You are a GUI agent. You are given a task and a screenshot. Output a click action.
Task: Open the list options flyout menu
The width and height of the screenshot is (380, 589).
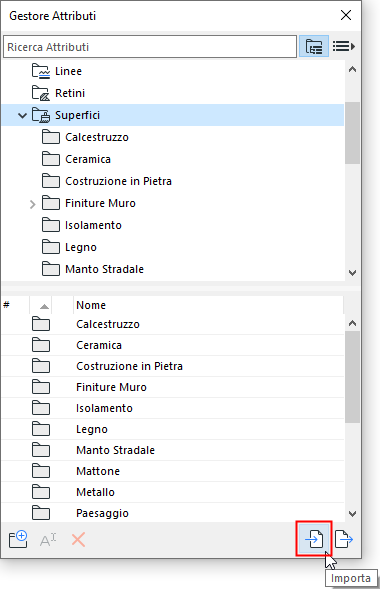pyautogui.click(x=344, y=47)
